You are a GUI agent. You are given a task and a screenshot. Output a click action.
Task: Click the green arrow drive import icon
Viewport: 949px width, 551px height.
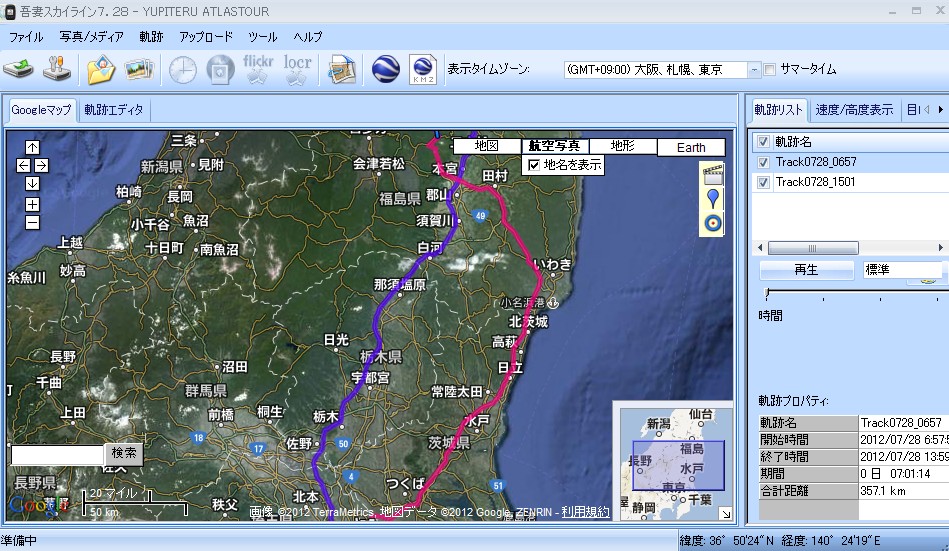tap(19, 69)
